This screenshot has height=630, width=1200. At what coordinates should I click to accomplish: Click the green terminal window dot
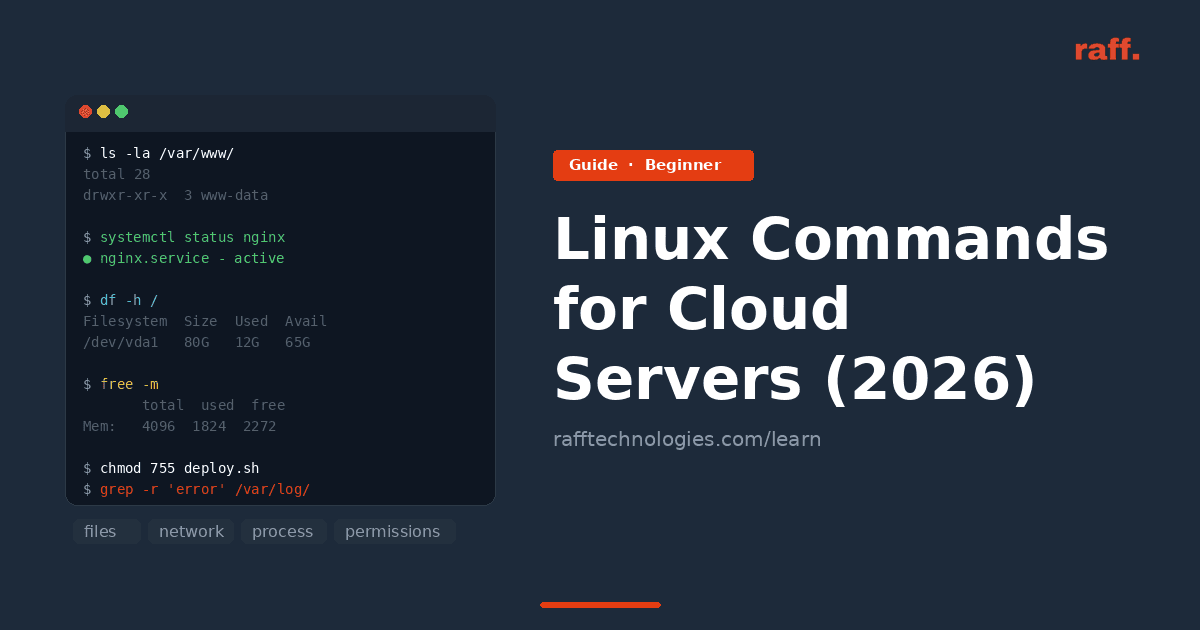(122, 111)
